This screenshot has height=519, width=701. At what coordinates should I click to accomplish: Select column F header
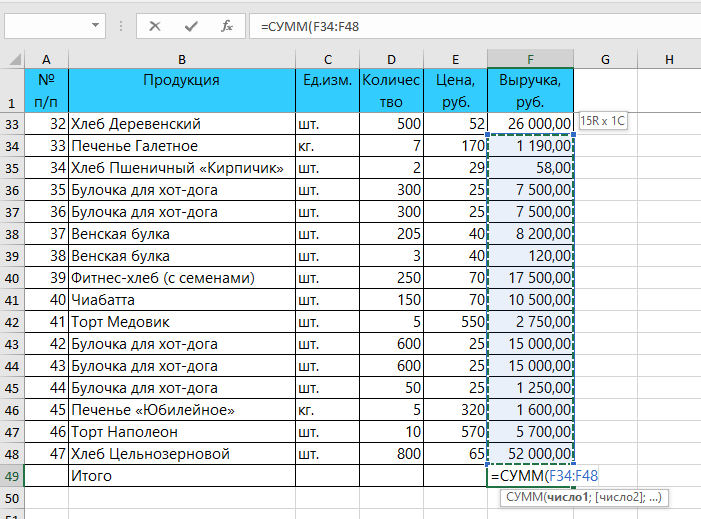pos(530,59)
